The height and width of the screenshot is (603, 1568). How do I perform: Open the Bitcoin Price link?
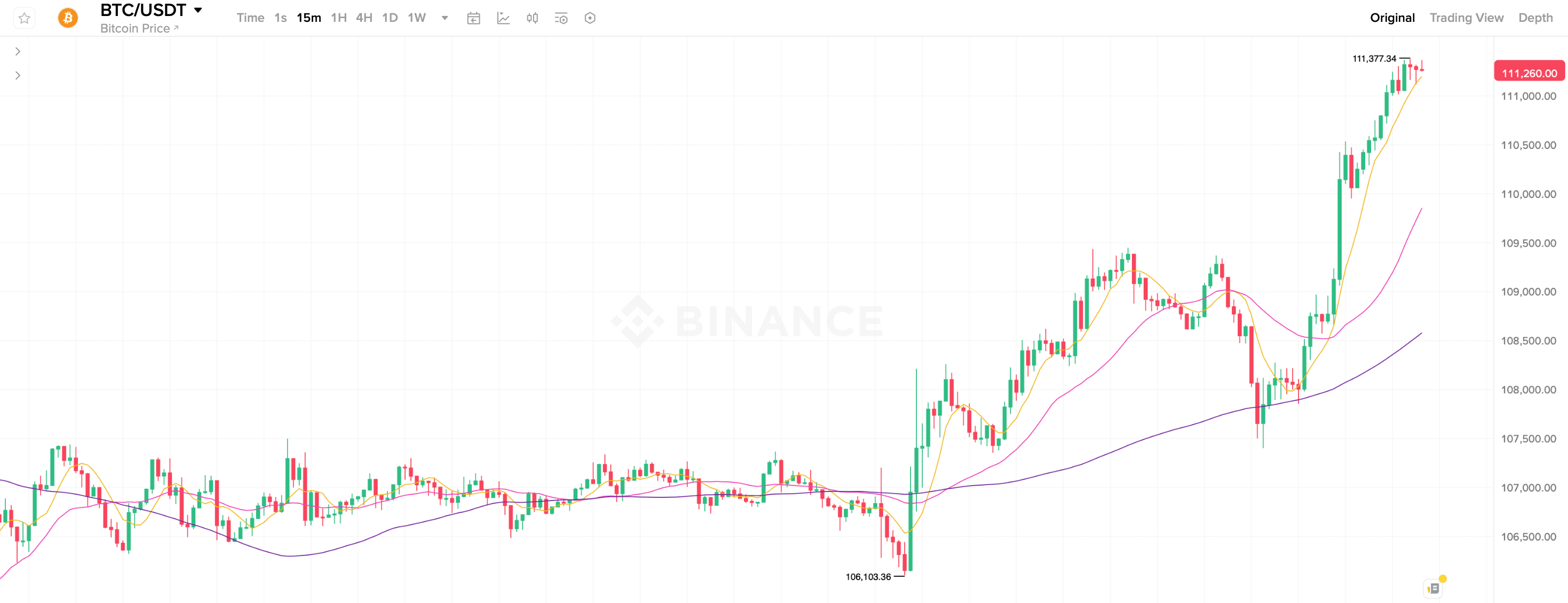click(x=139, y=29)
